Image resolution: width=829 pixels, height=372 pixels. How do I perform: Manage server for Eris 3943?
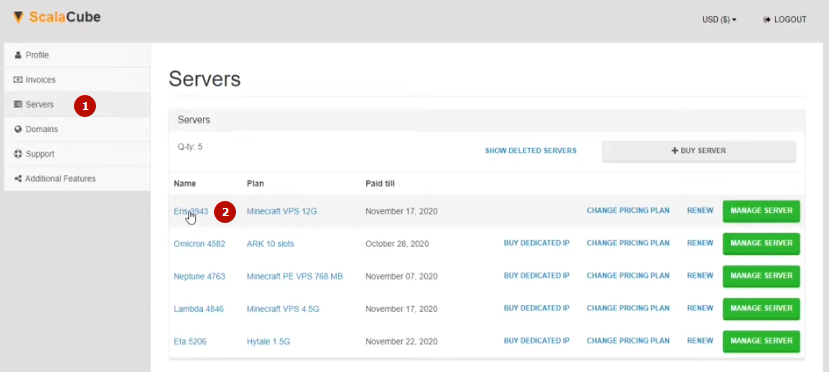[761, 211]
